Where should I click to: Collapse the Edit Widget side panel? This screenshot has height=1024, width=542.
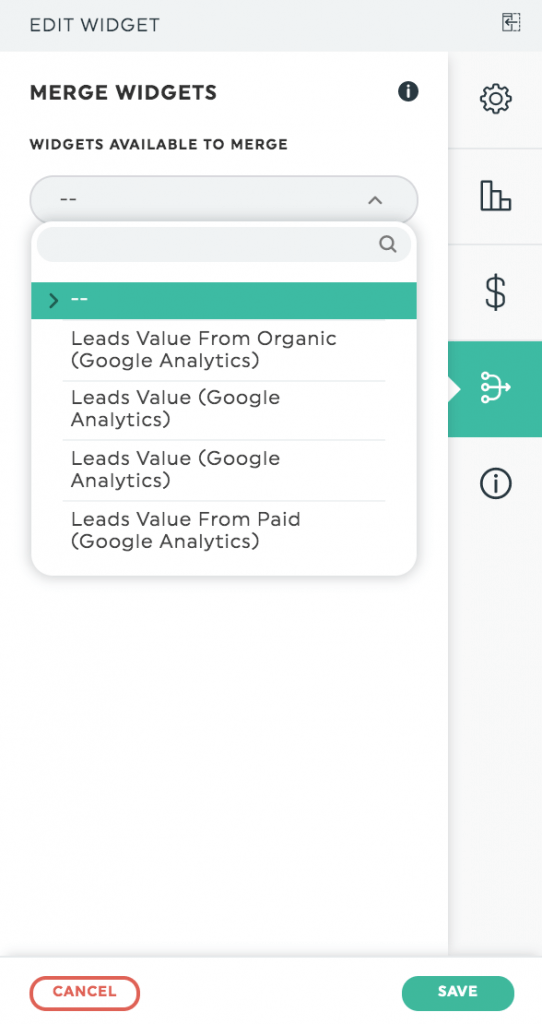[511, 23]
